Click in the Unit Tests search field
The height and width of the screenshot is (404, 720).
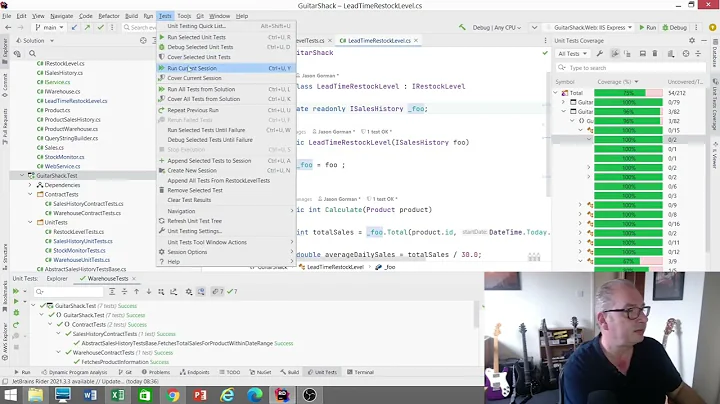[x=69, y=292]
